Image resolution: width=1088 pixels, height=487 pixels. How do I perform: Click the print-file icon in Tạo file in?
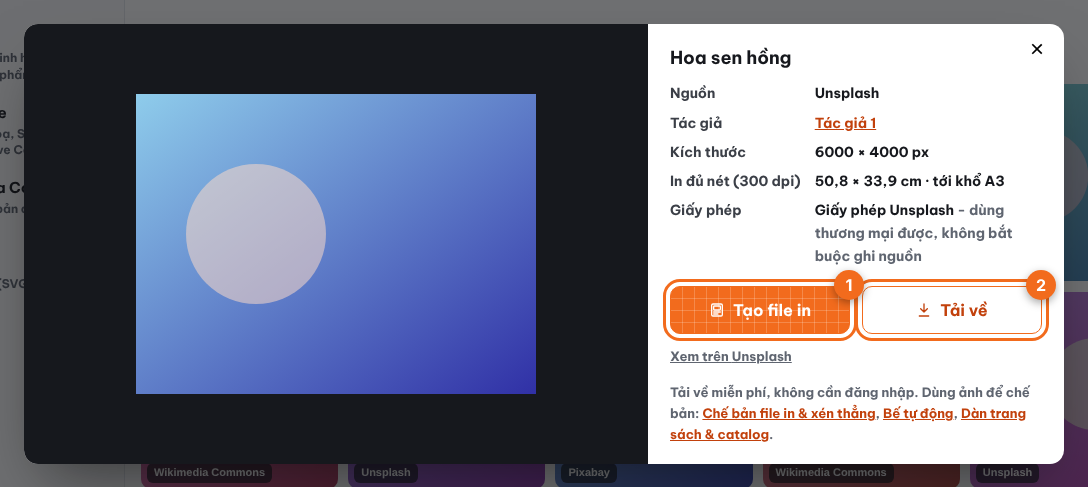pyautogui.click(x=717, y=310)
